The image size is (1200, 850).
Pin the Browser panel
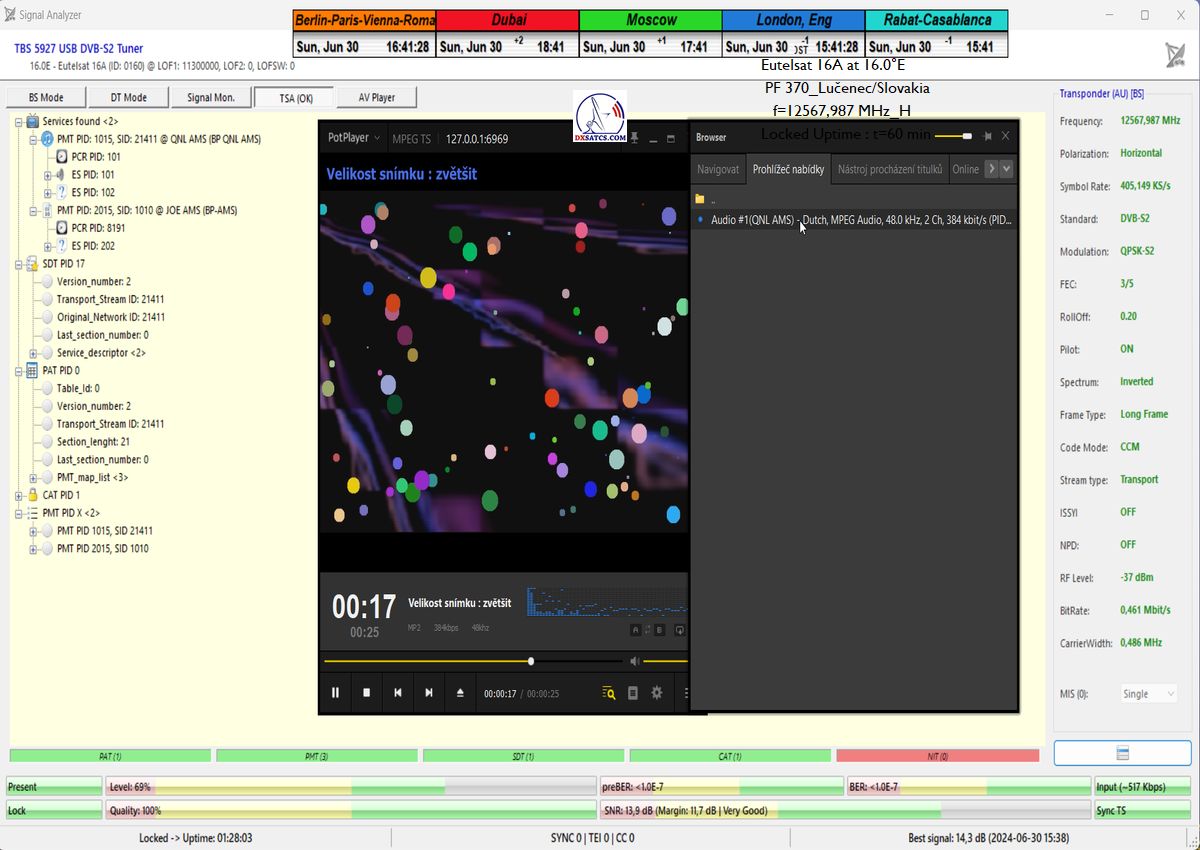(x=987, y=137)
